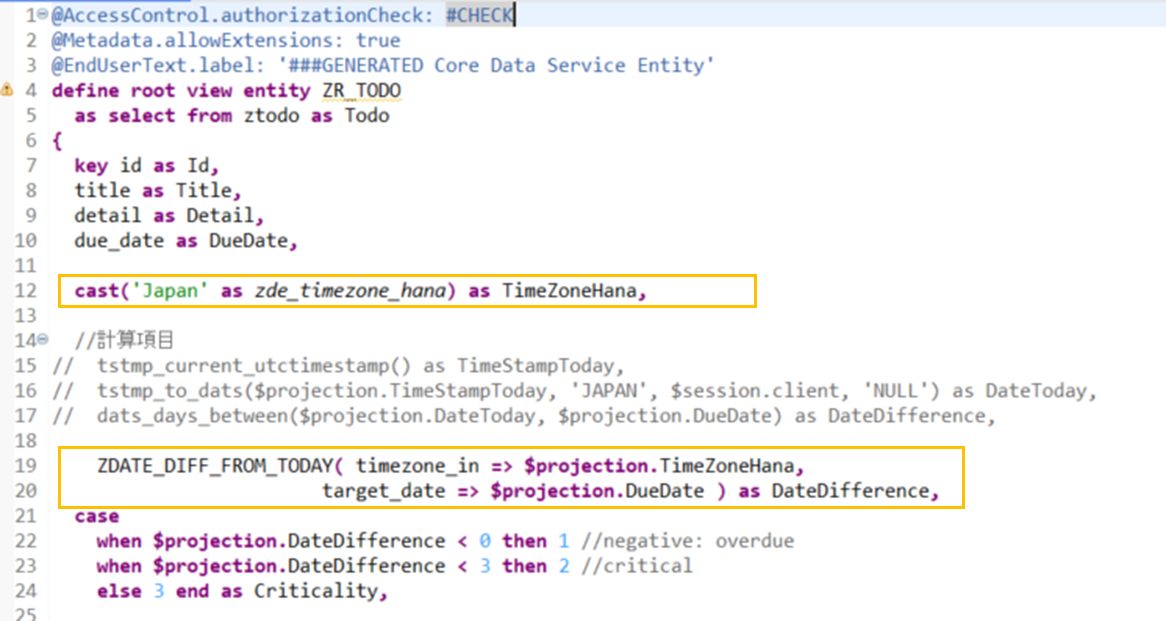
Task: Click the #CHECK annotation value
Action: [x=480, y=16]
